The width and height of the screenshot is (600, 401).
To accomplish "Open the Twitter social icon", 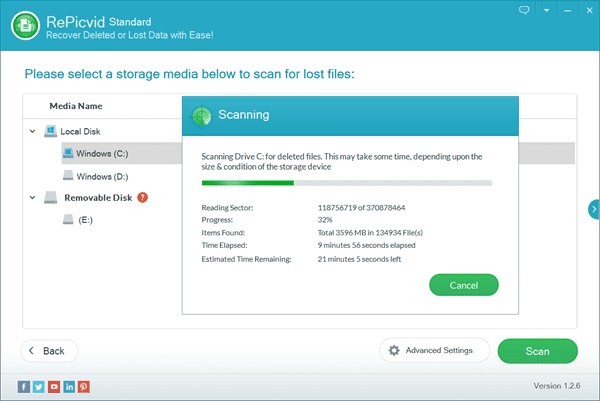I will [39, 386].
